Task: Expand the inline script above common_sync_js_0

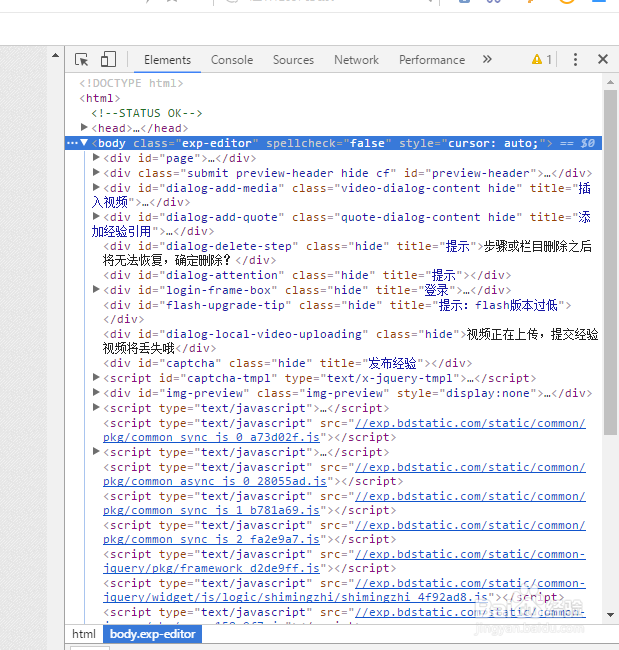Action: pyautogui.click(x=96, y=407)
